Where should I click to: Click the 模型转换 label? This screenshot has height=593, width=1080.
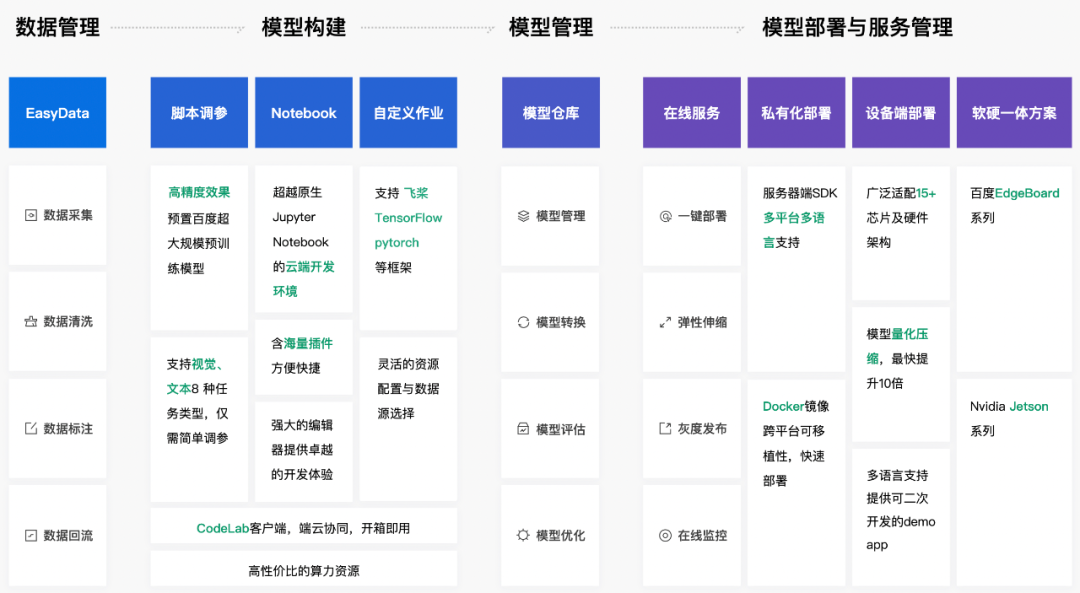pyautogui.click(x=561, y=322)
